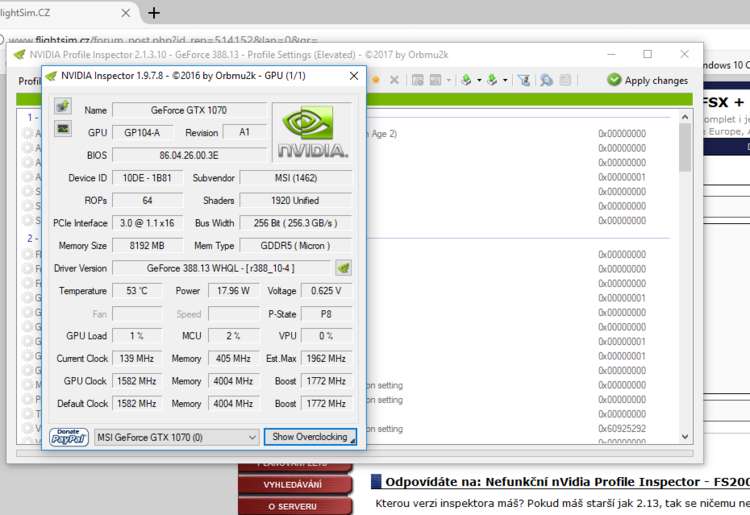
Task: Click the Shaders value 1920 Unified
Action: pos(295,200)
